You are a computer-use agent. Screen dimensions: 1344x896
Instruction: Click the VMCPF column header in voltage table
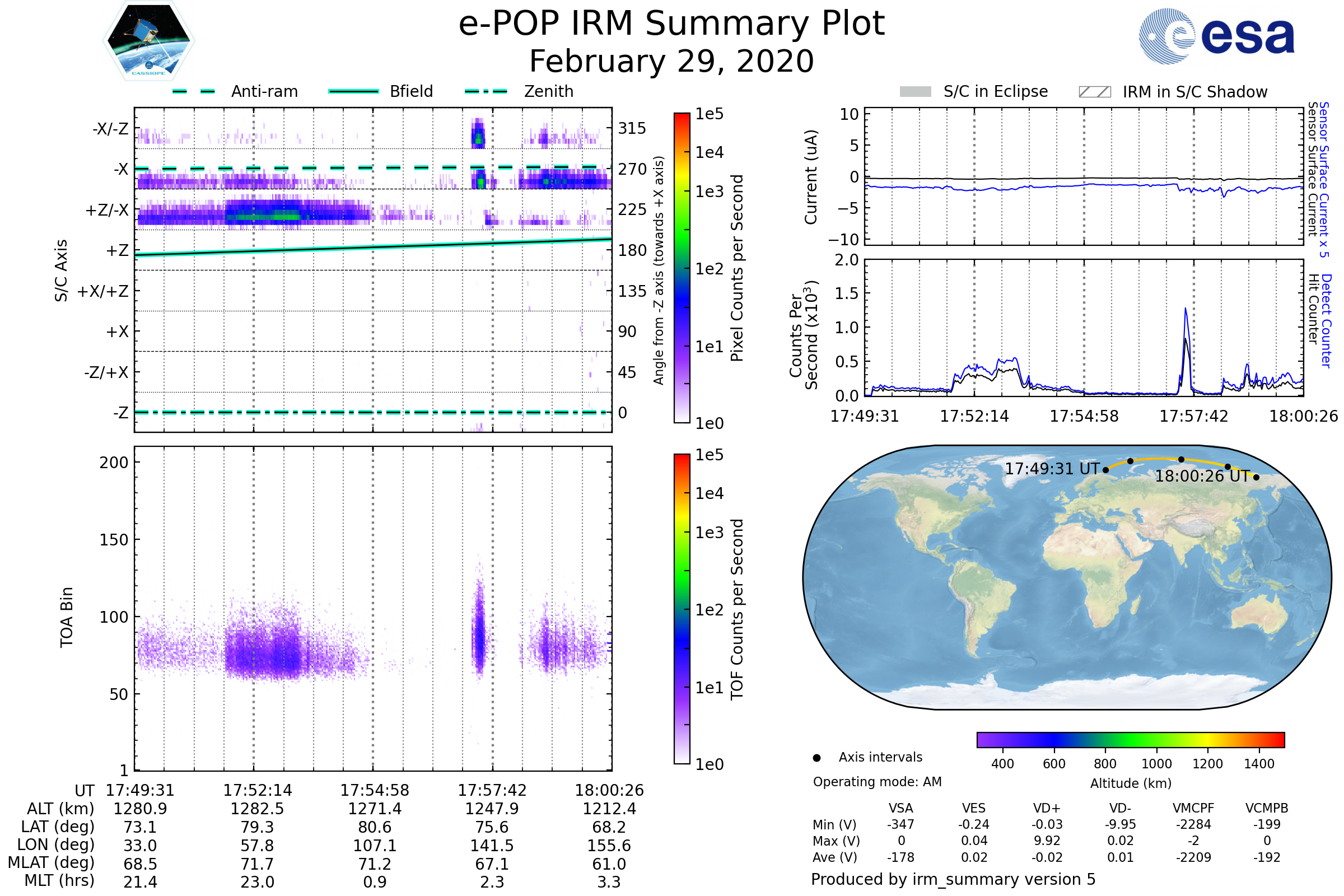(1193, 808)
